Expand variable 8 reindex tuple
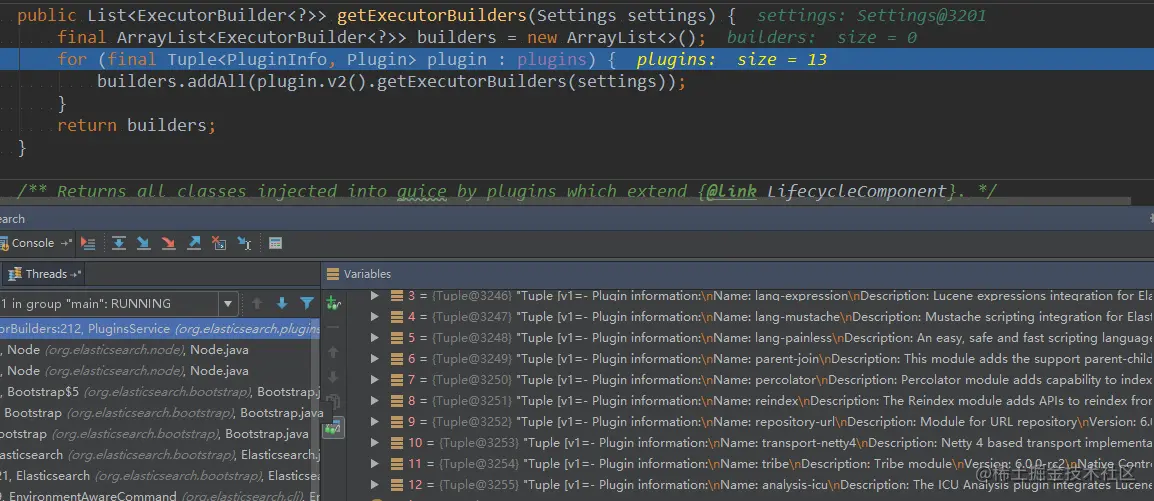The height and width of the screenshot is (501, 1154). point(375,401)
